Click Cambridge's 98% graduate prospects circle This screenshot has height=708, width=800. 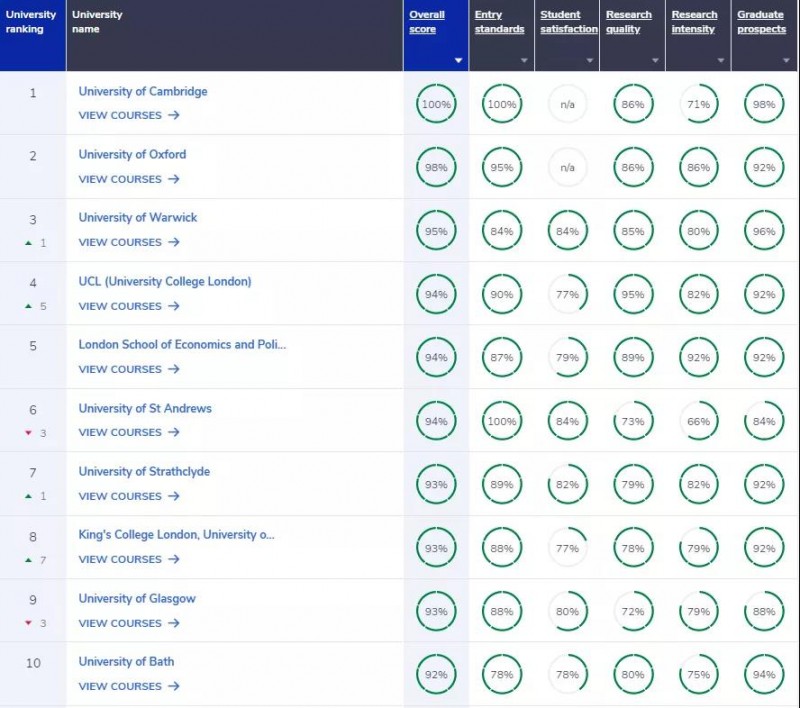764,104
